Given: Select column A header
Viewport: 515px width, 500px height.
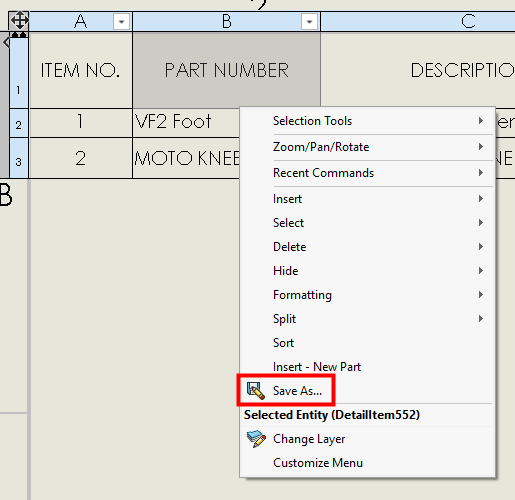Looking at the screenshot, I should 81,22.
